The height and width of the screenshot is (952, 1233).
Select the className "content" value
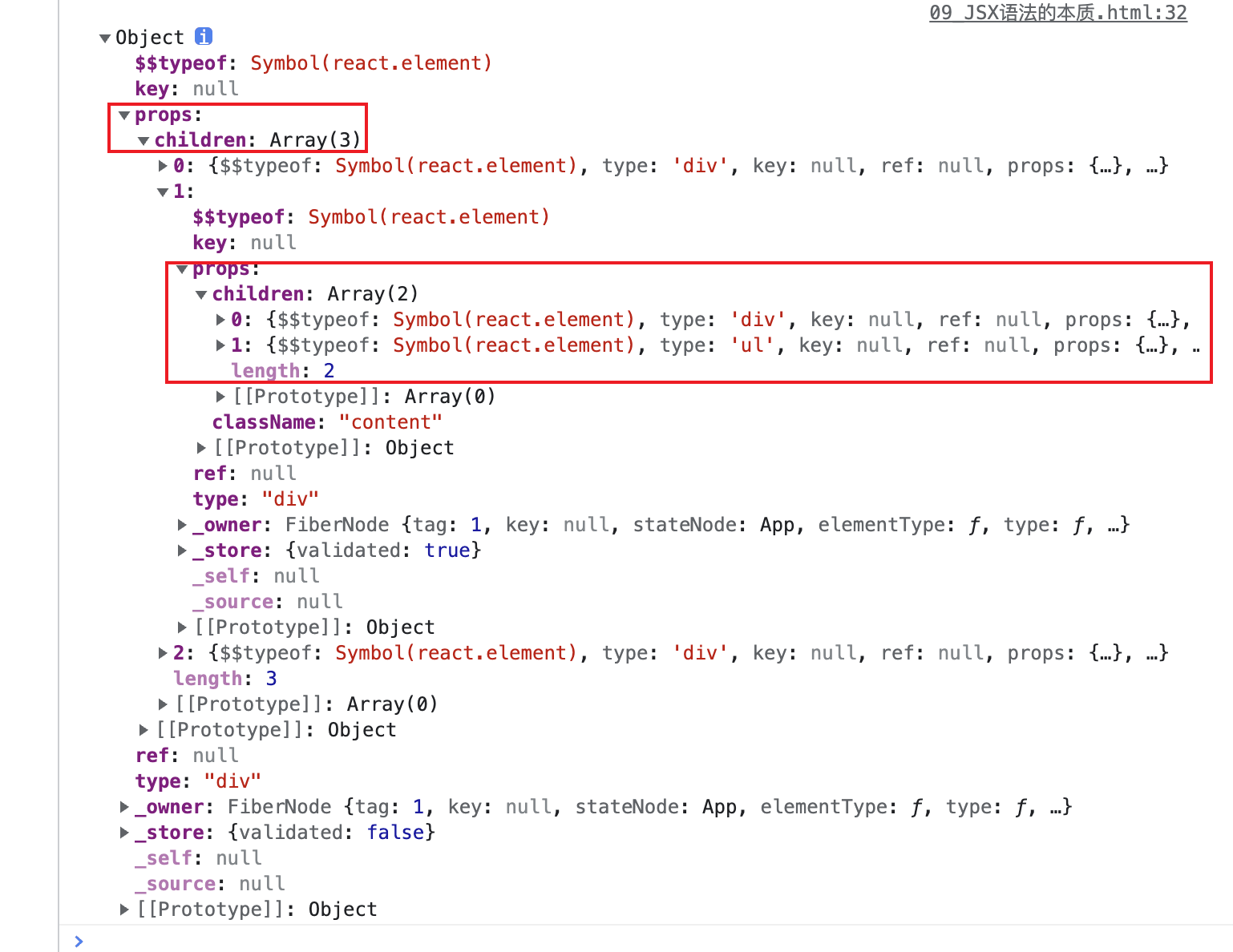point(390,422)
